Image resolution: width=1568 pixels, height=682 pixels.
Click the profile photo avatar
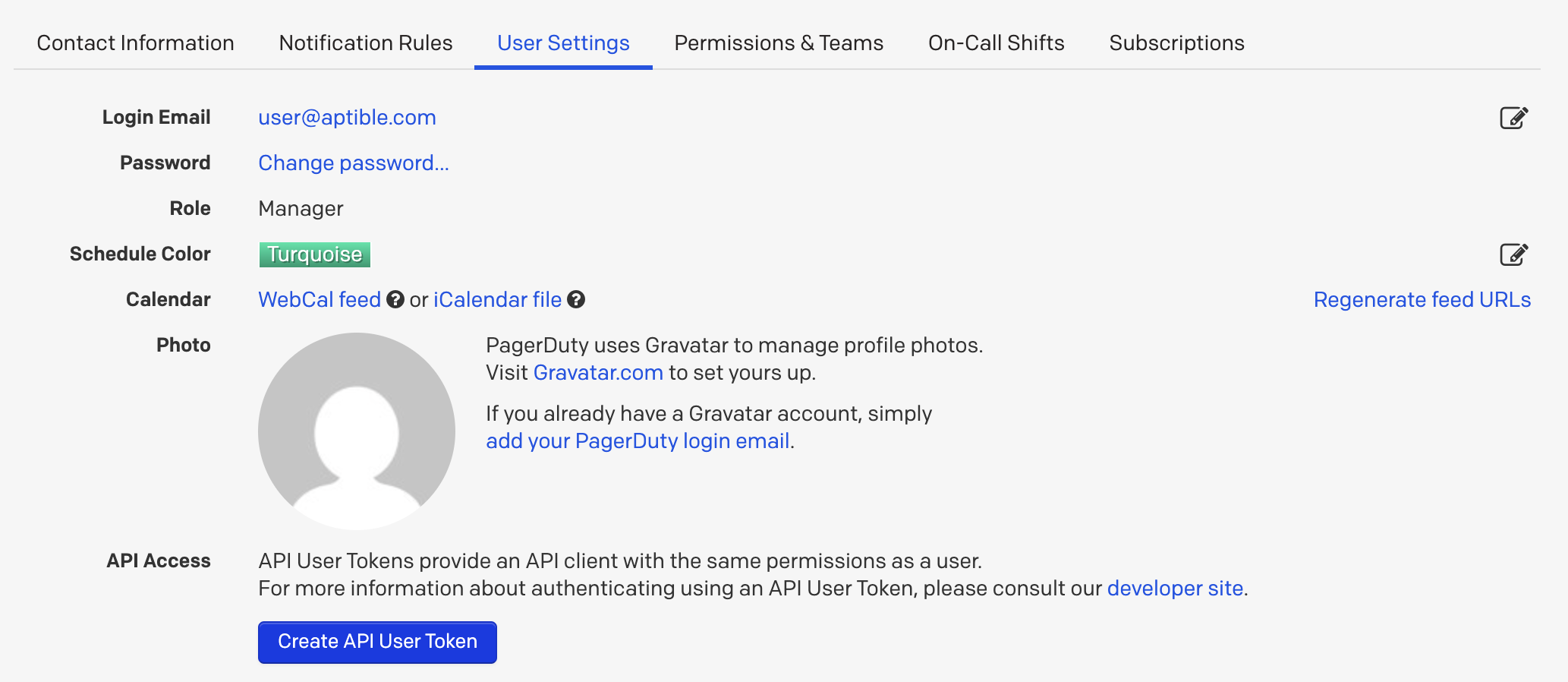[357, 431]
